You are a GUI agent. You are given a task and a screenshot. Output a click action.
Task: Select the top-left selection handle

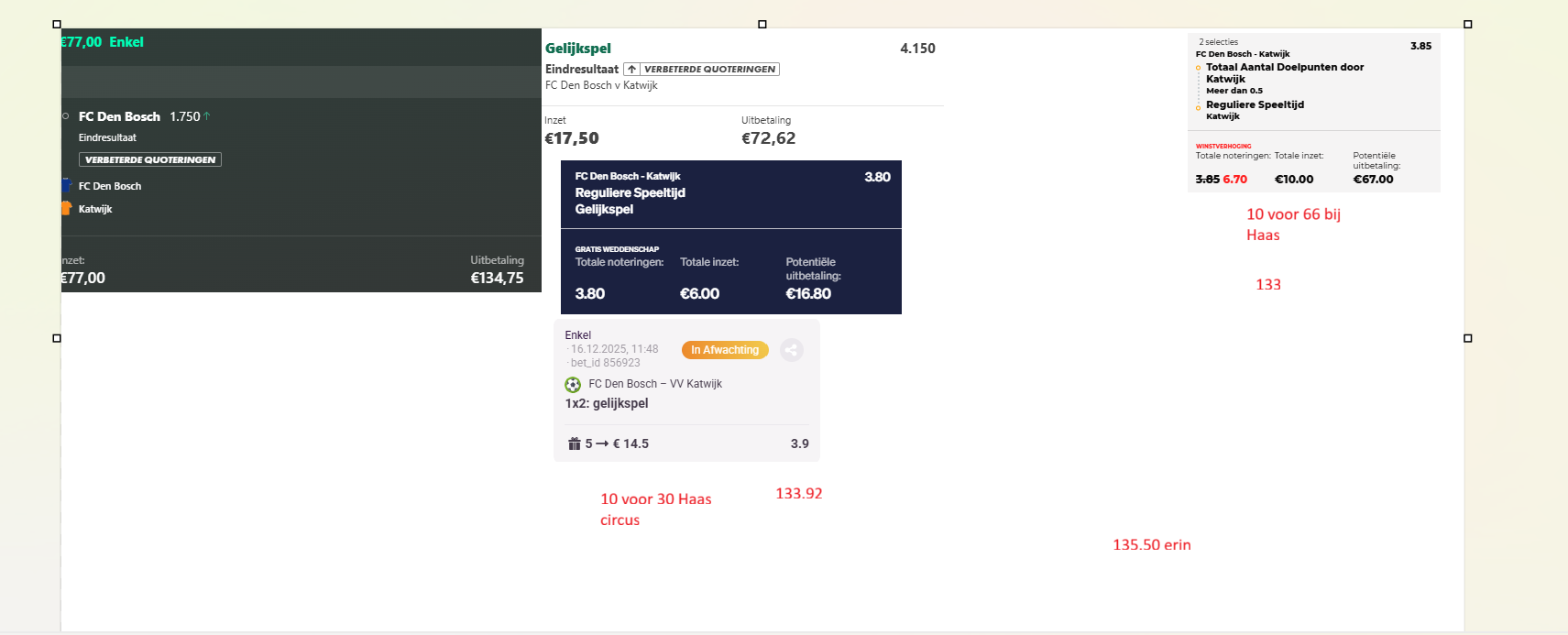coord(57,25)
